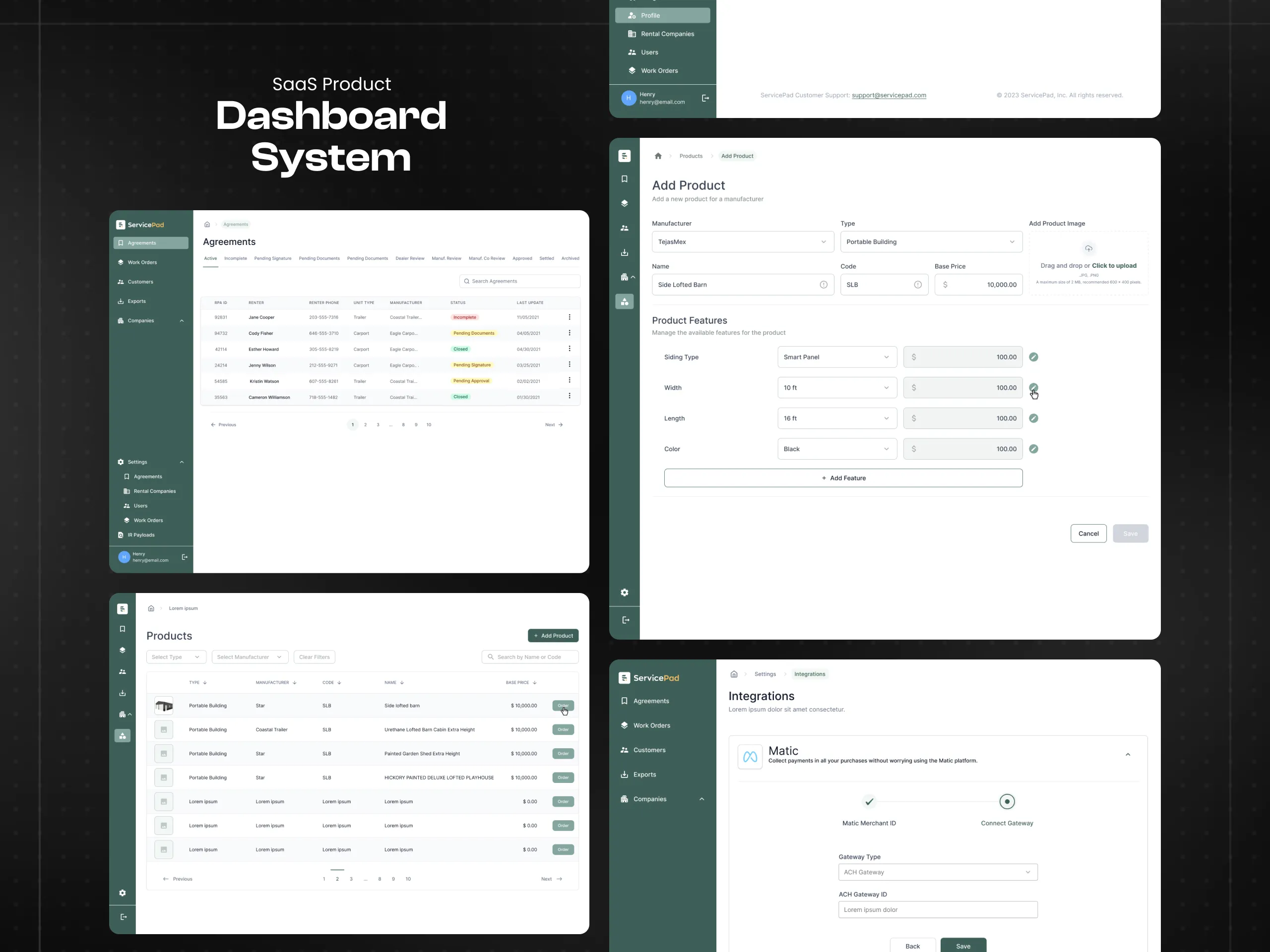Switch to the Dealer Review tab
Image resolution: width=1270 pixels, height=952 pixels.
[410, 258]
